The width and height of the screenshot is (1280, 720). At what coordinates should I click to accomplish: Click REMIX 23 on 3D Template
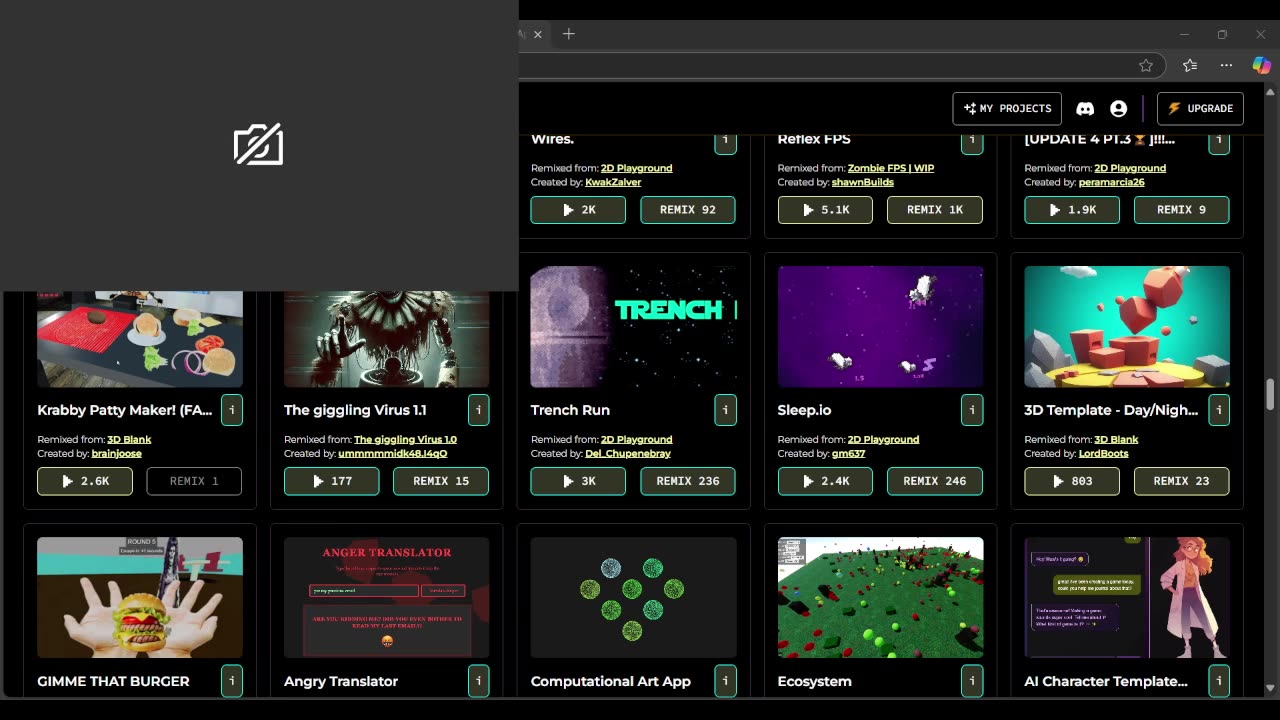pyautogui.click(x=1181, y=481)
